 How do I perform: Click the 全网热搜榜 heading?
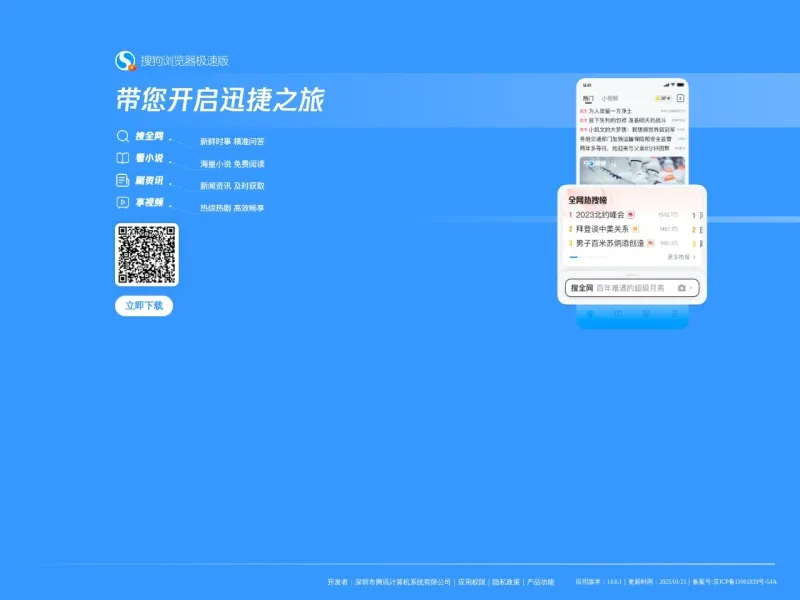pos(588,200)
